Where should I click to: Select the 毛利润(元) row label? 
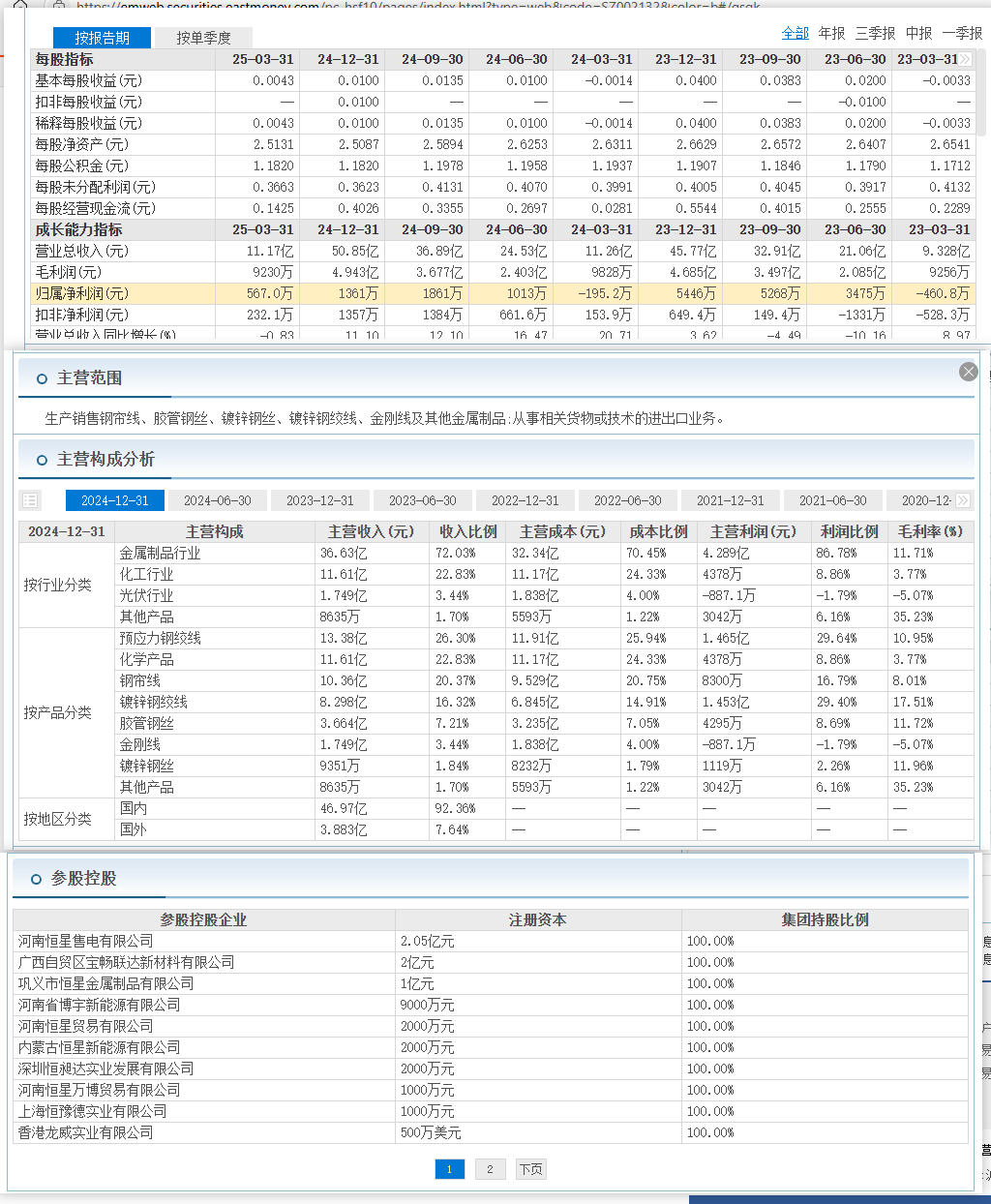tap(69, 272)
